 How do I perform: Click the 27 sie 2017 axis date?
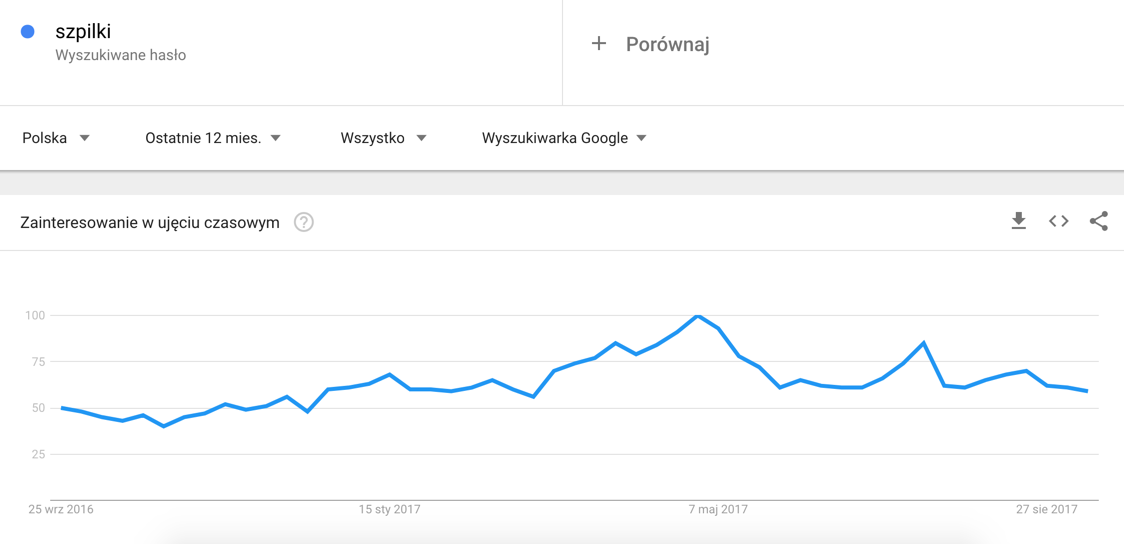1047,509
